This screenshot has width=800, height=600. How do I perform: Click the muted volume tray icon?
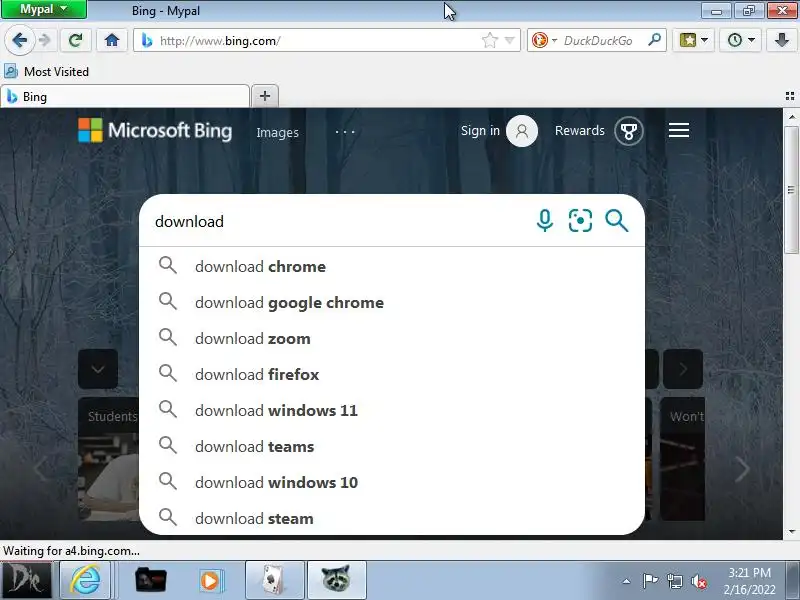point(698,581)
